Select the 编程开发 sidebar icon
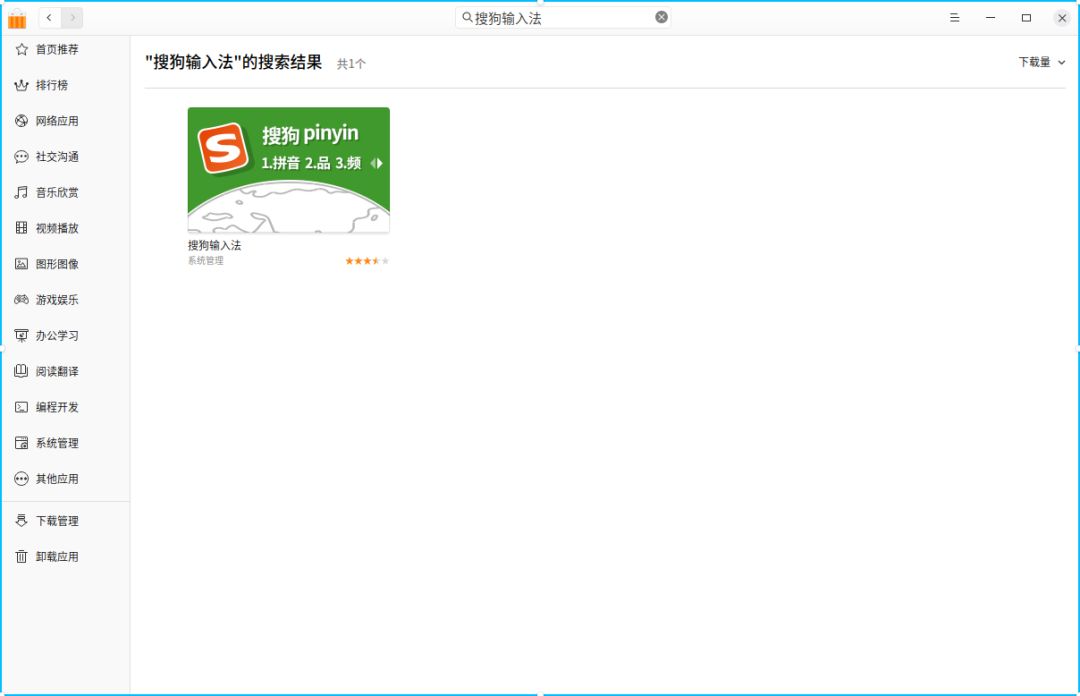 (x=21, y=407)
